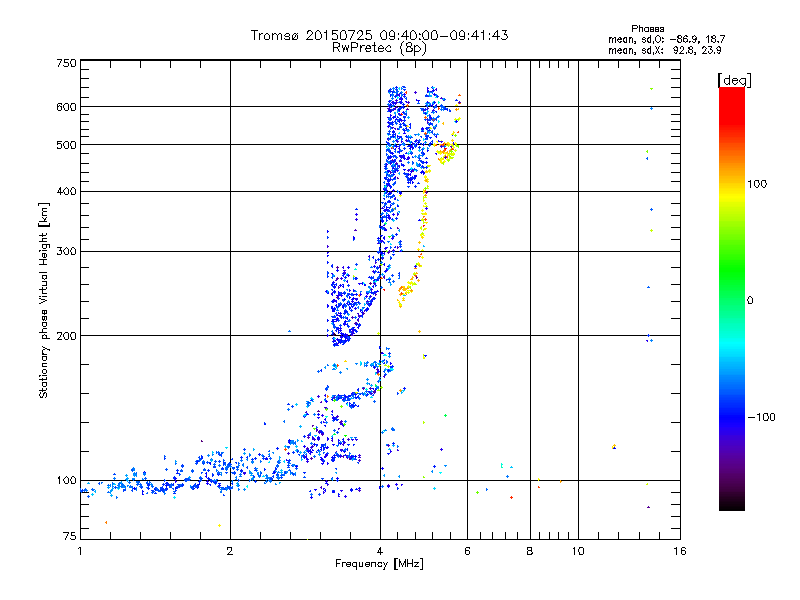Click the x-axis tick label '4'
This screenshot has height=600, width=800.
click(380, 551)
